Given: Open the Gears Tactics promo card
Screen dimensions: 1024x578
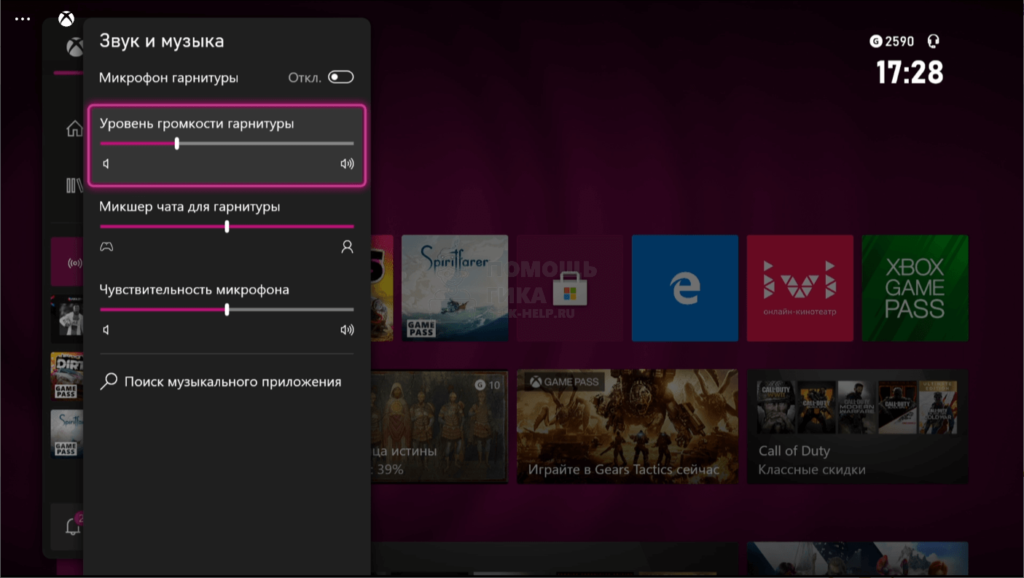Looking at the screenshot, I should coord(627,427).
